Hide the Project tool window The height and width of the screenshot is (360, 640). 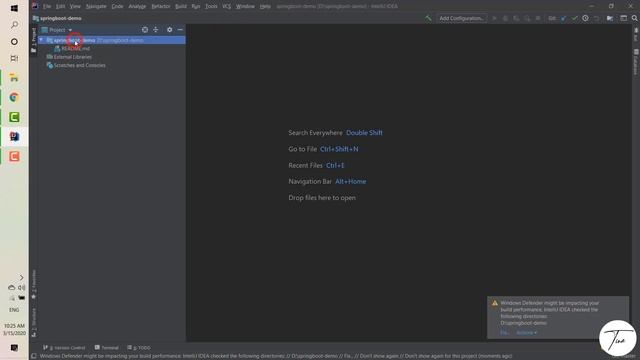click(x=180, y=30)
